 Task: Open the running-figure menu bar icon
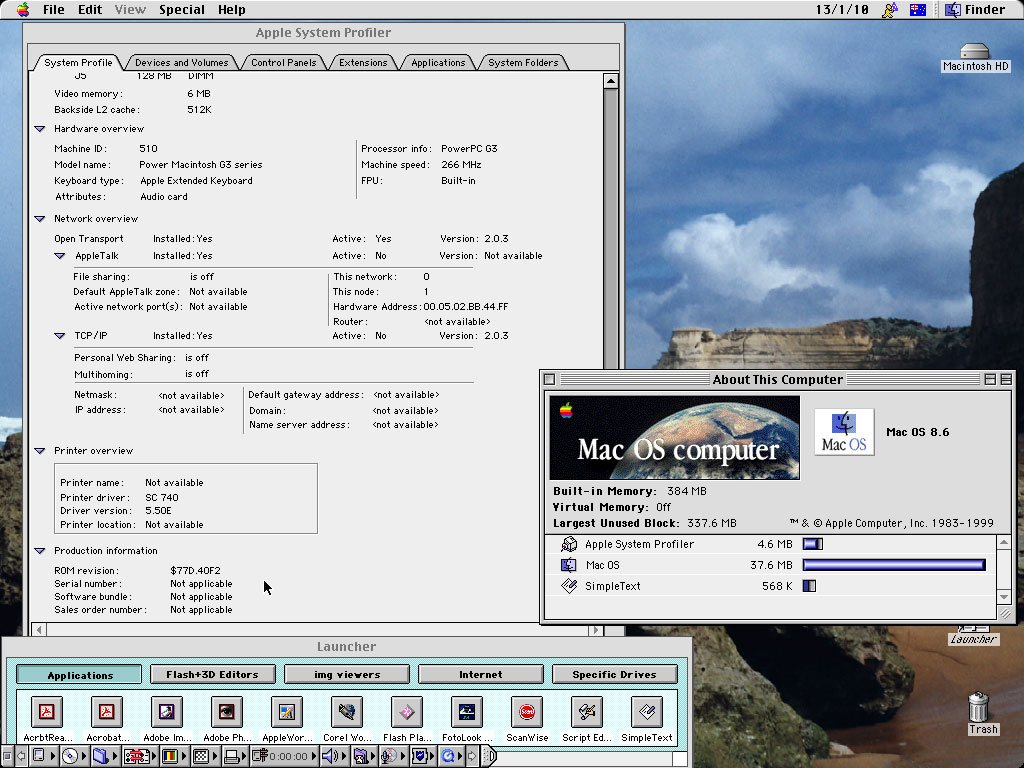(x=889, y=10)
